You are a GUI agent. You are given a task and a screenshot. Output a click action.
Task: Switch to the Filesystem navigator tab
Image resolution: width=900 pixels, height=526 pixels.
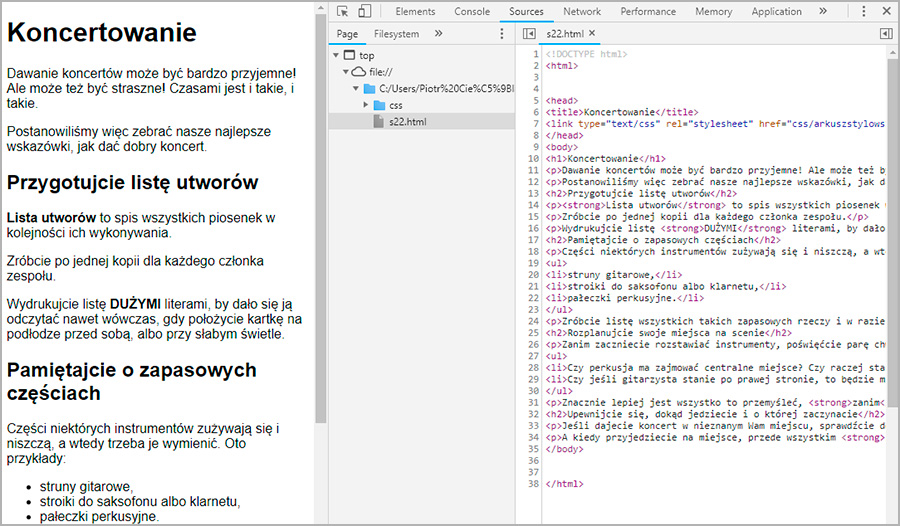tap(396, 34)
